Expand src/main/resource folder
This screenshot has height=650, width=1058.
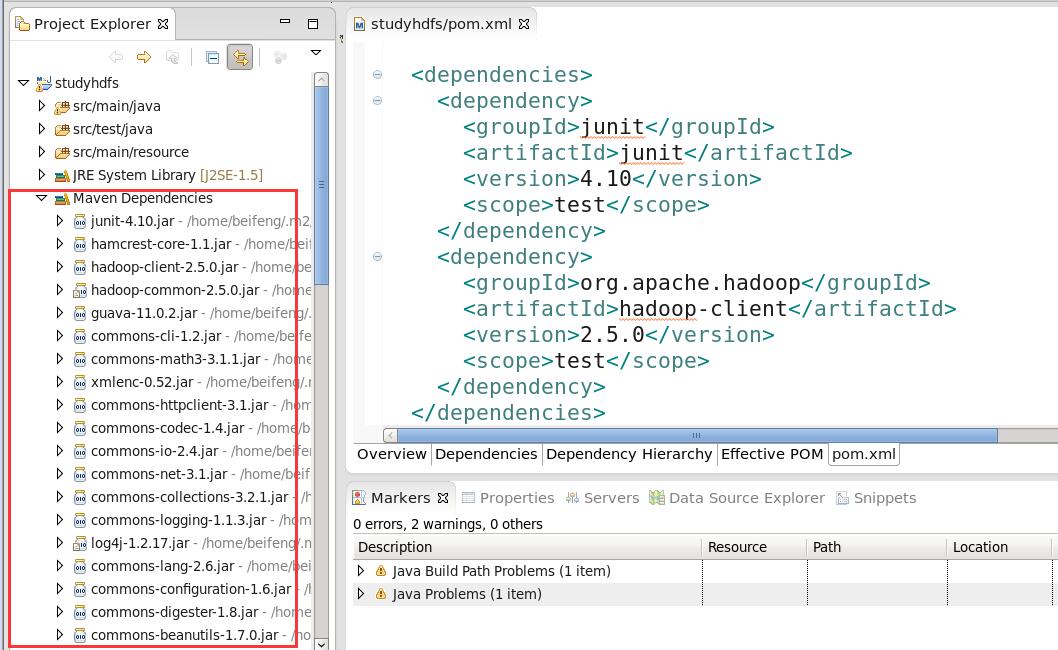coord(41,152)
